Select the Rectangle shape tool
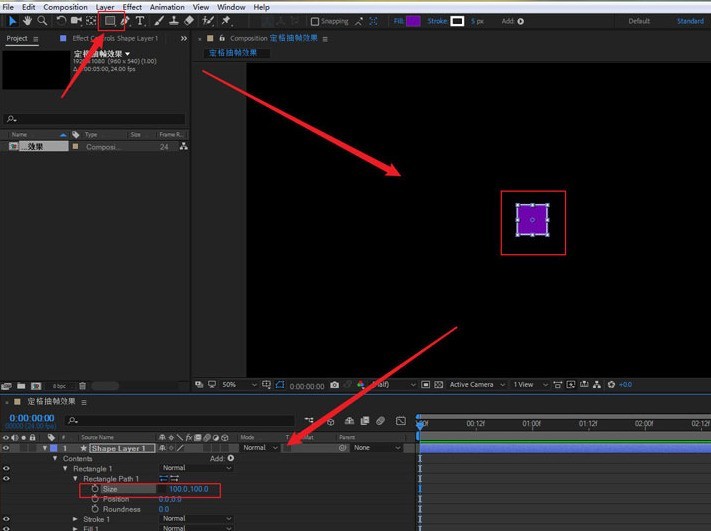The height and width of the screenshot is (531, 711). 109,21
